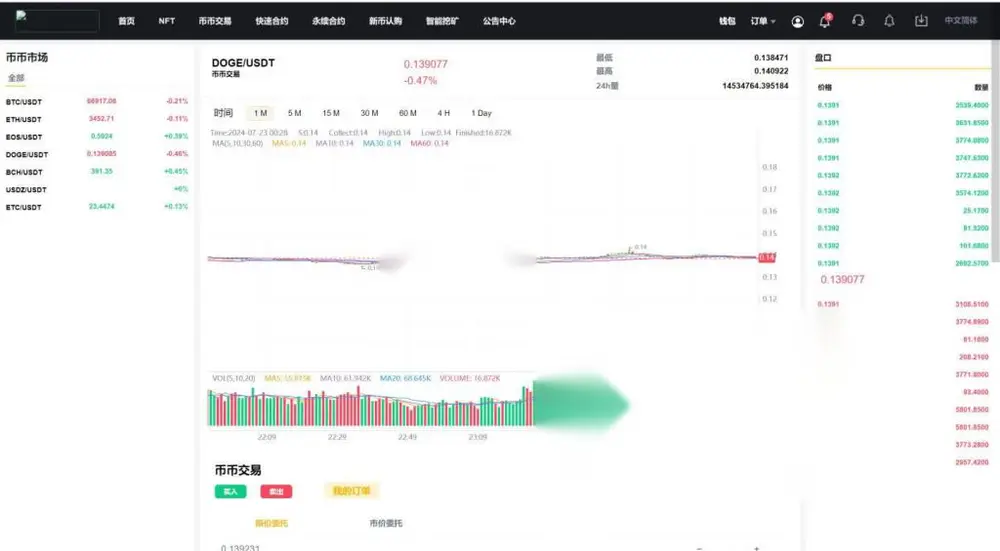Click the volume bar chart area

click(x=370, y=406)
